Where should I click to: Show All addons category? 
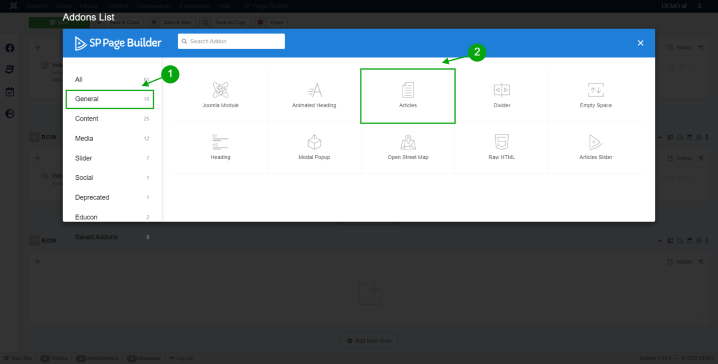112,80
